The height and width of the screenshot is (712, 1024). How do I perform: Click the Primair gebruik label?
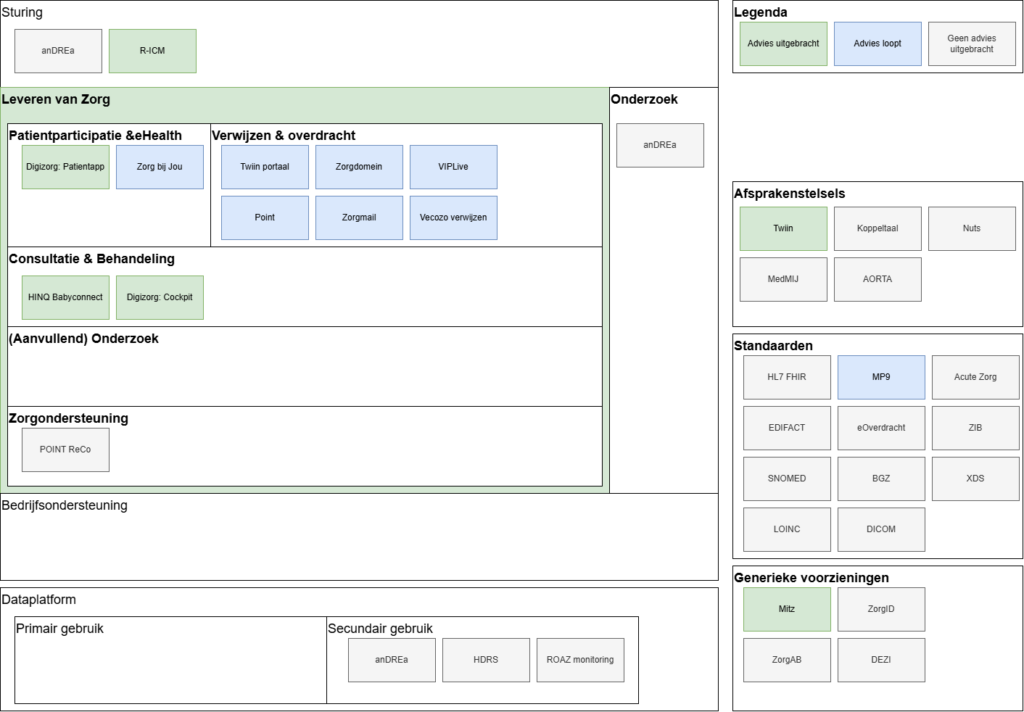[x=59, y=628]
